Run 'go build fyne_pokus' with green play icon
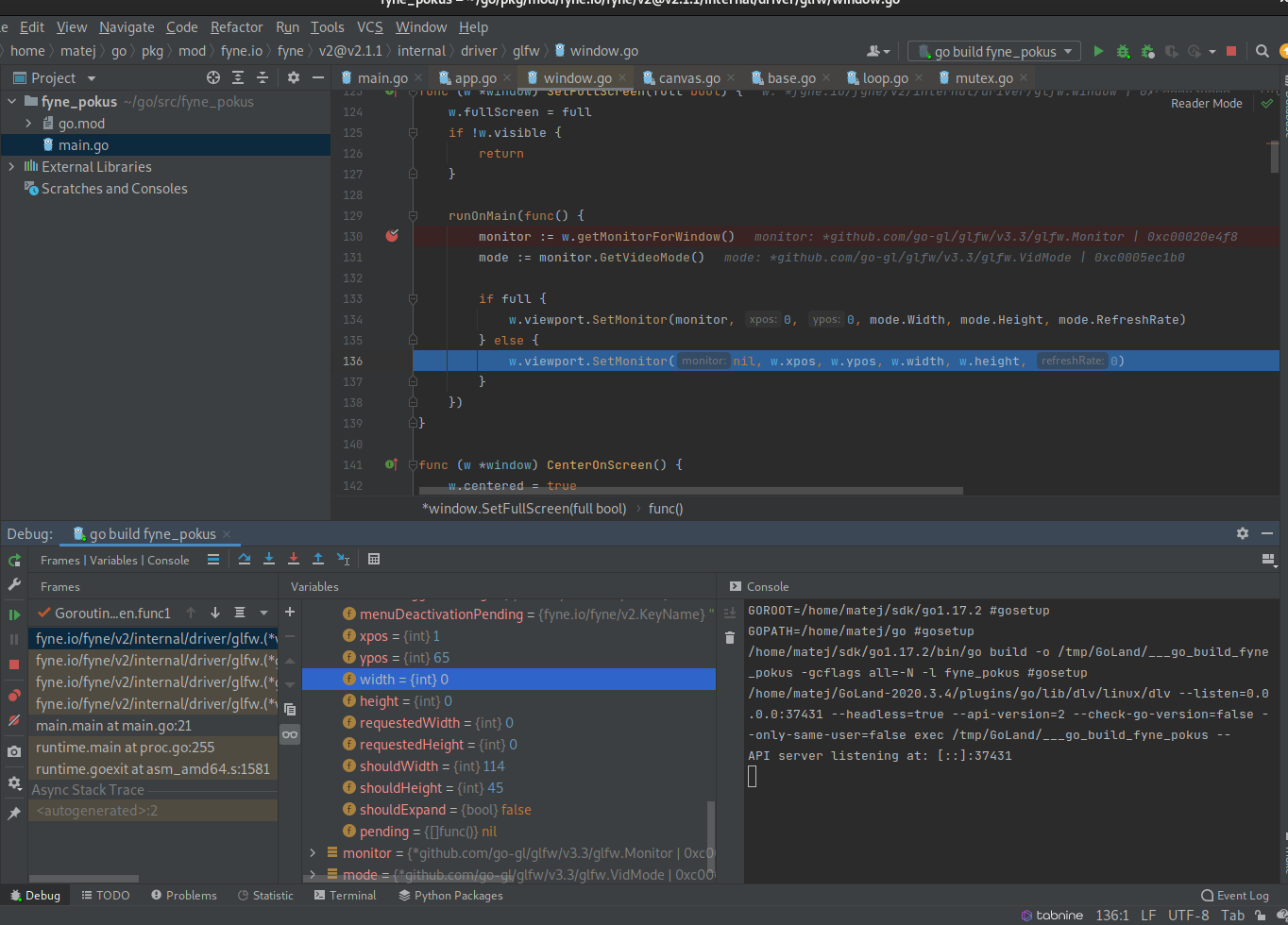 1098,51
